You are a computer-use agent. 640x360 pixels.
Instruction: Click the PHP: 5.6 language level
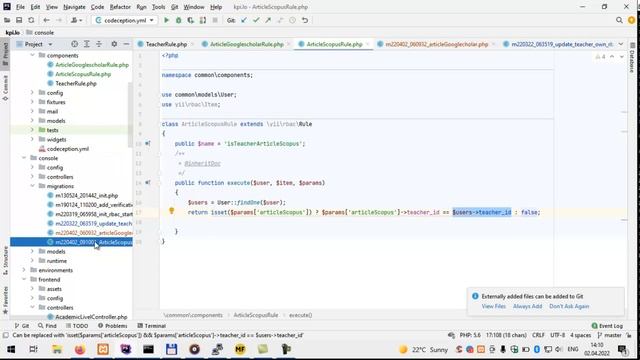click(470, 335)
